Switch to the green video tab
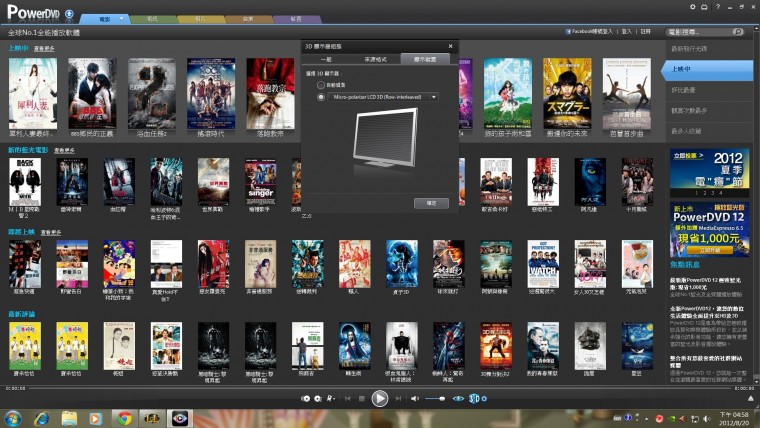The height and width of the screenshot is (428, 760). (153, 19)
